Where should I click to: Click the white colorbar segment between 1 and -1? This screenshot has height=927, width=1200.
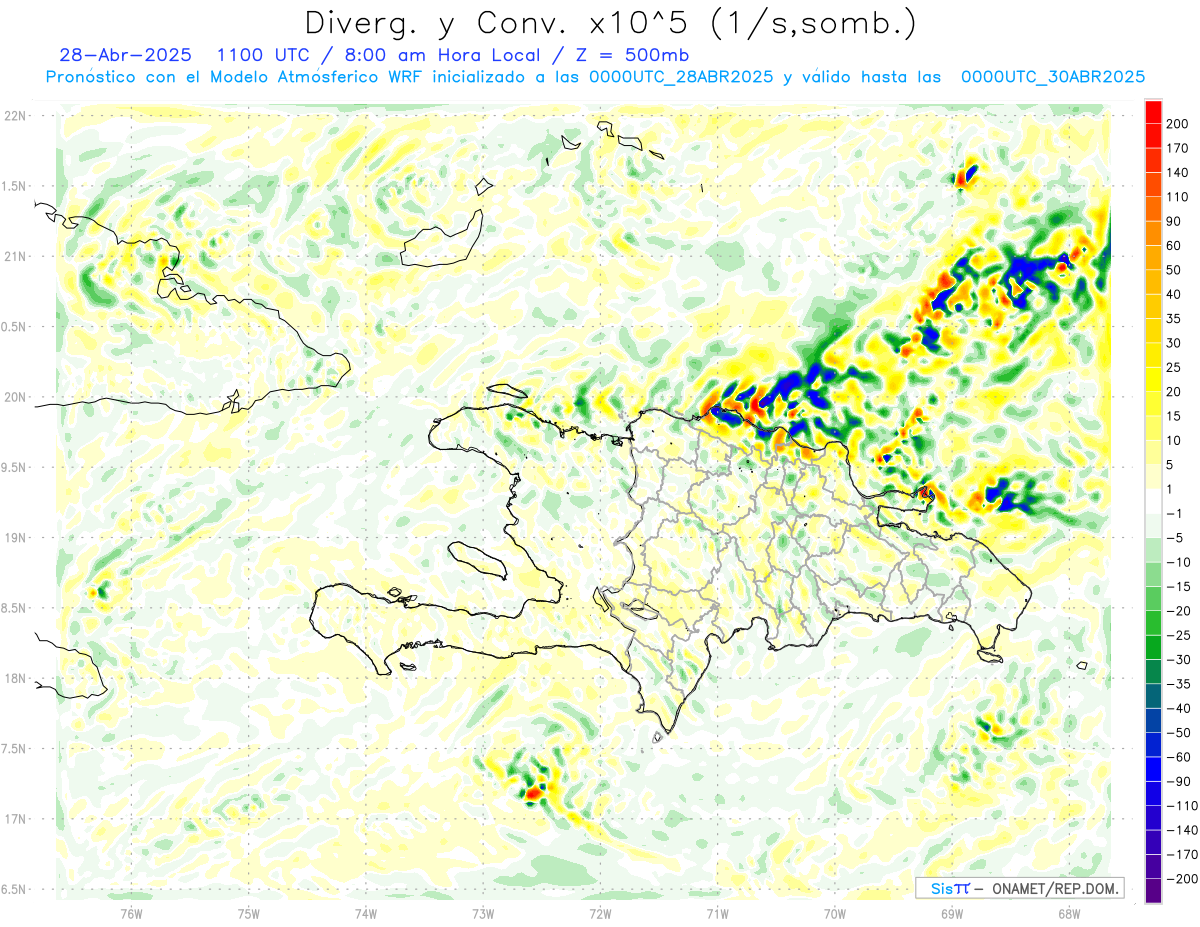pos(1153,502)
